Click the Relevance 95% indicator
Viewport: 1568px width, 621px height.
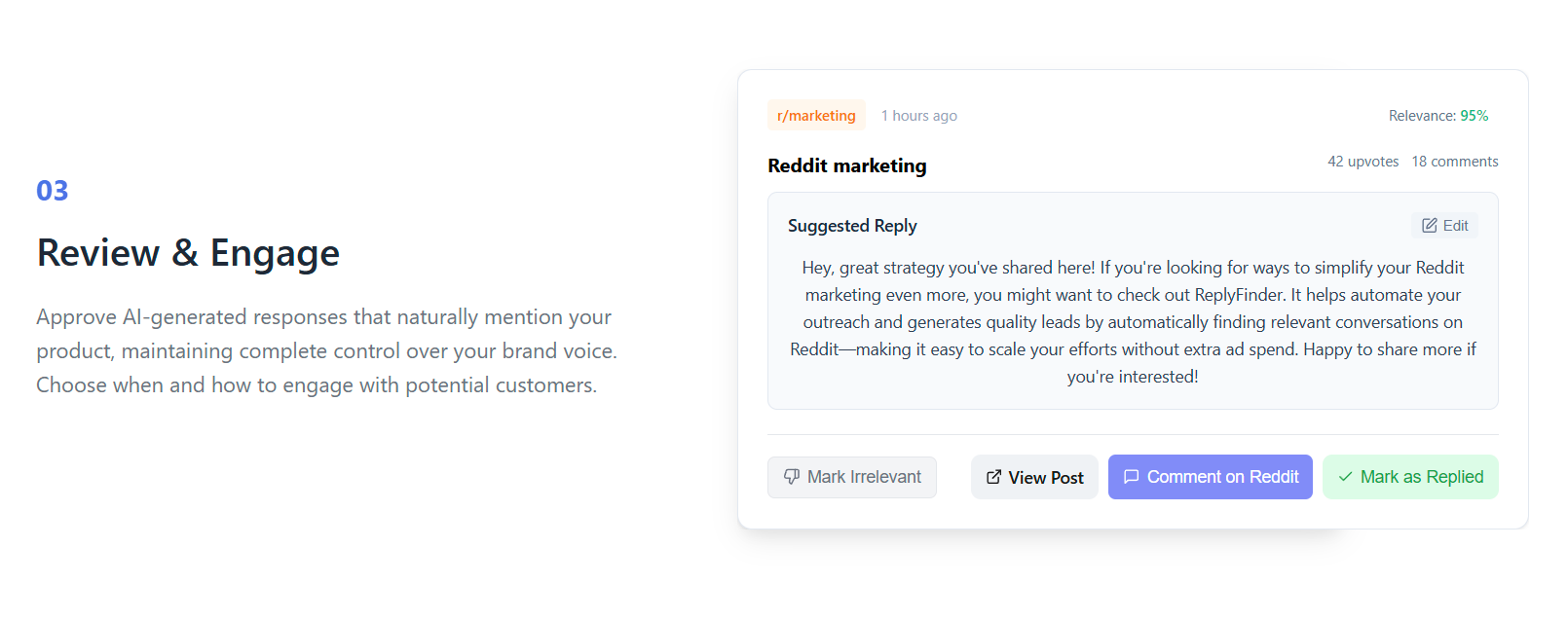[x=1437, y=116]
